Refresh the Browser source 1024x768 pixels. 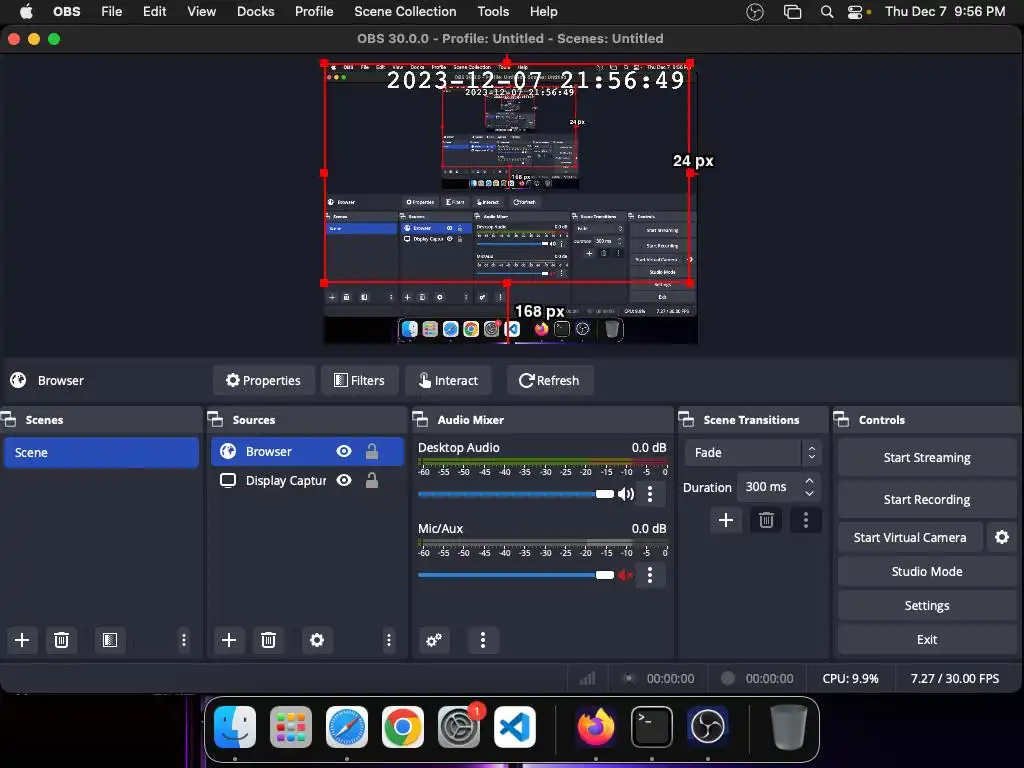(x=550, y=380)
